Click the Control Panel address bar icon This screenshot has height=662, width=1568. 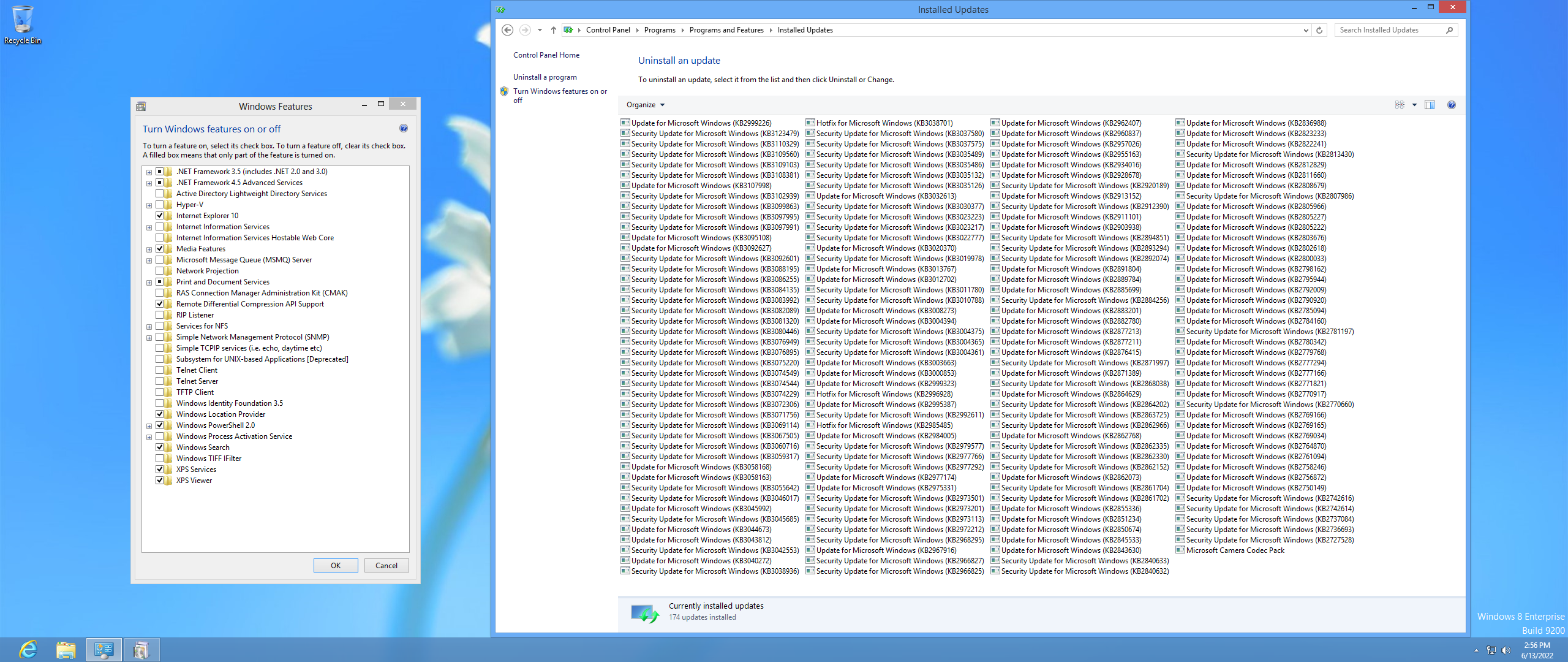568,30
